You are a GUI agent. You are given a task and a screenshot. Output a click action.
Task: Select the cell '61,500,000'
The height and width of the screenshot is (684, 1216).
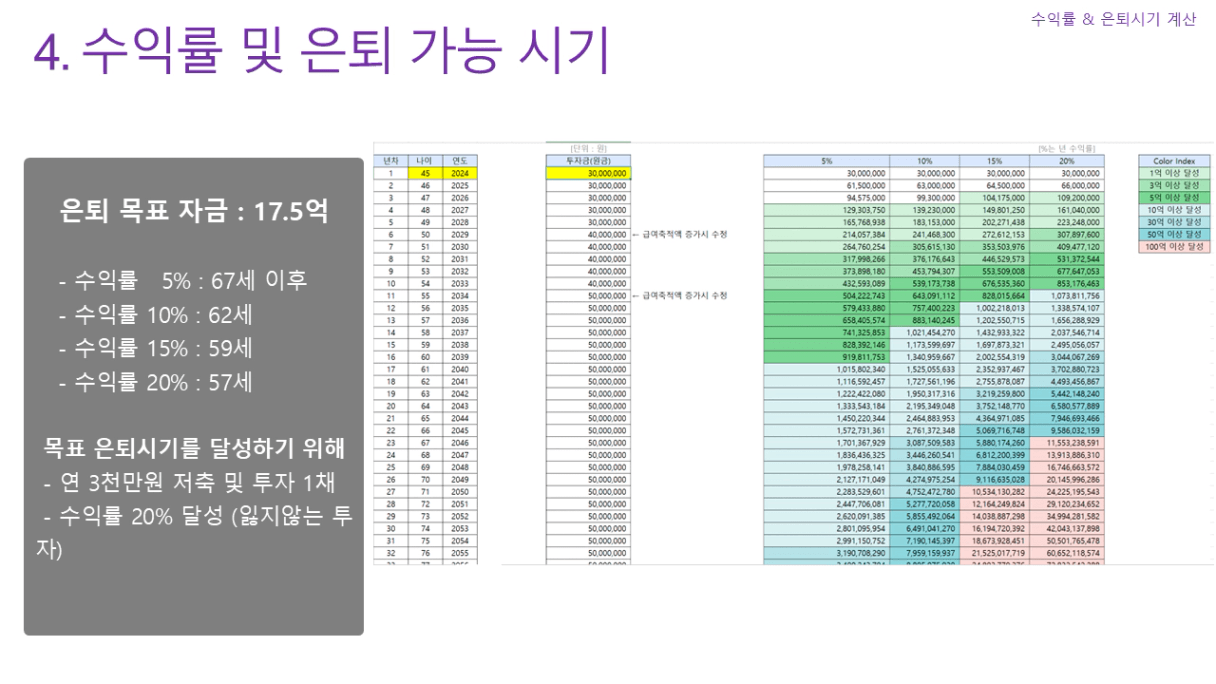[826, 185]
